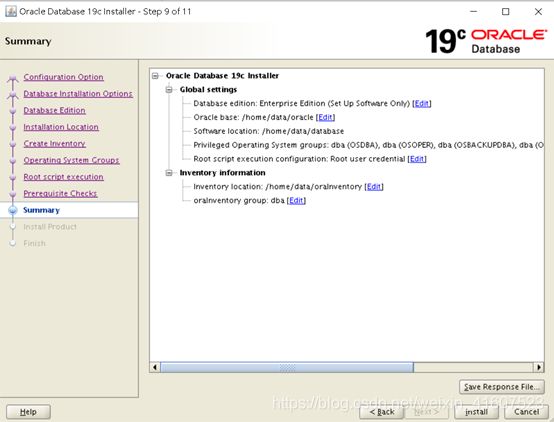Click the horizontal scrollbar thumb
The image size is (554, 422).
coord(287,367)
